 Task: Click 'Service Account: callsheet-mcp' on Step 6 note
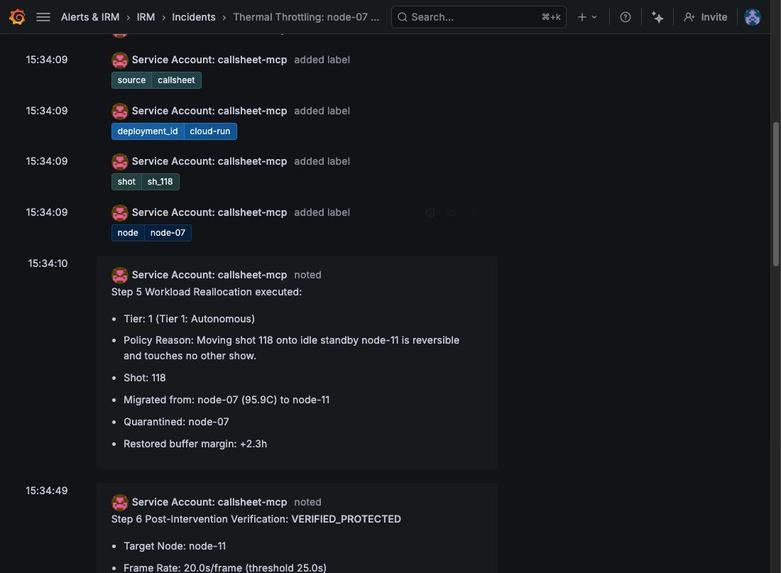click(x=209, y=502)
